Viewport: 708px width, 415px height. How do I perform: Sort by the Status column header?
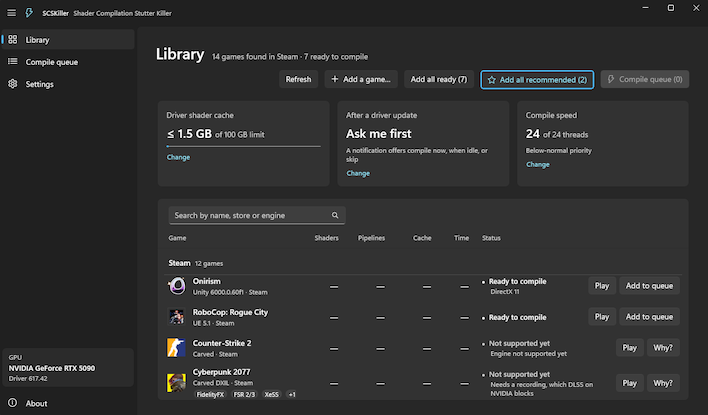(491, 238)
